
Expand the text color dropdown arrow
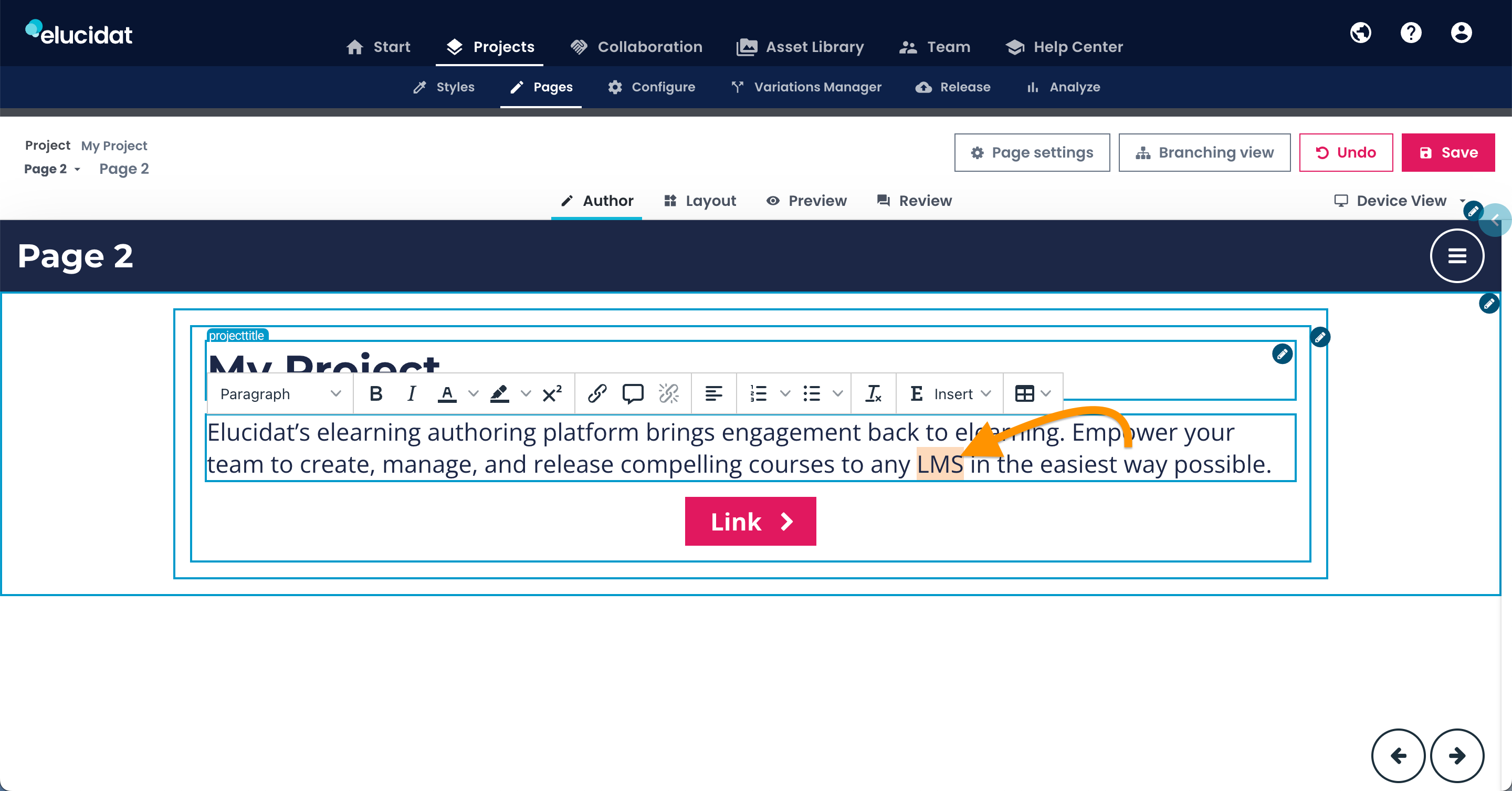473,393
